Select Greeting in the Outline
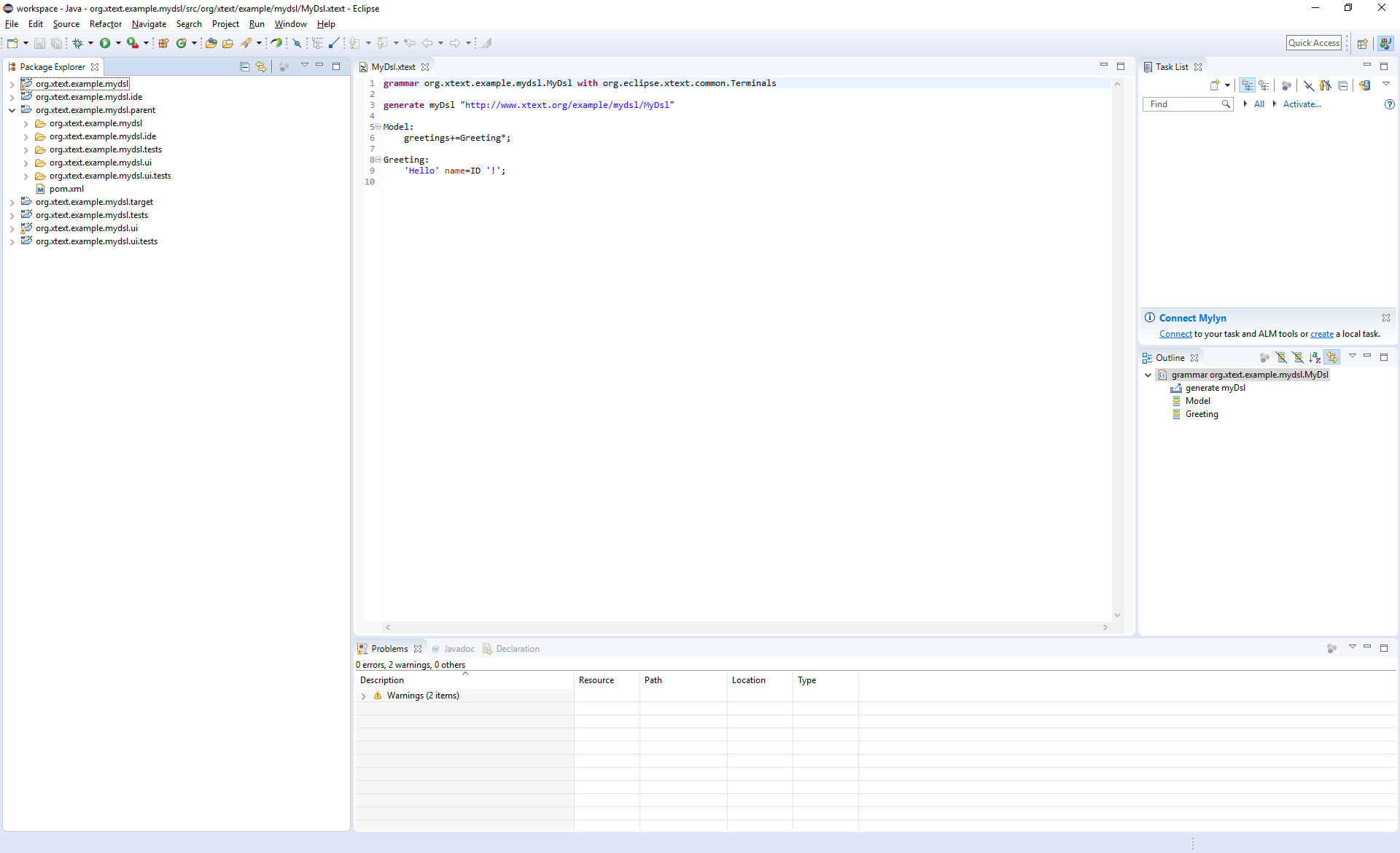 [x=1202, y=414]
